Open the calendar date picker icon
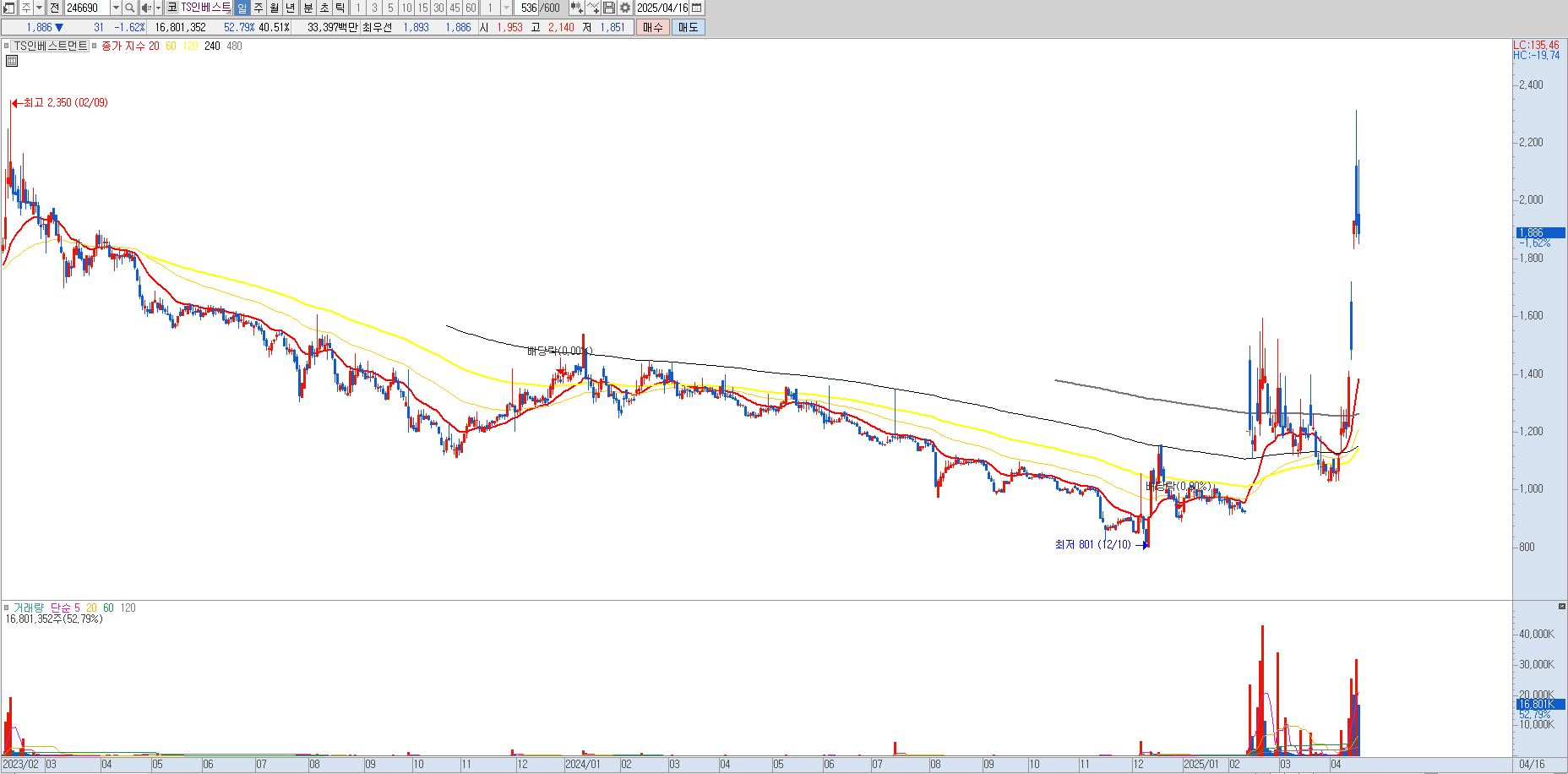 point(696,8)
